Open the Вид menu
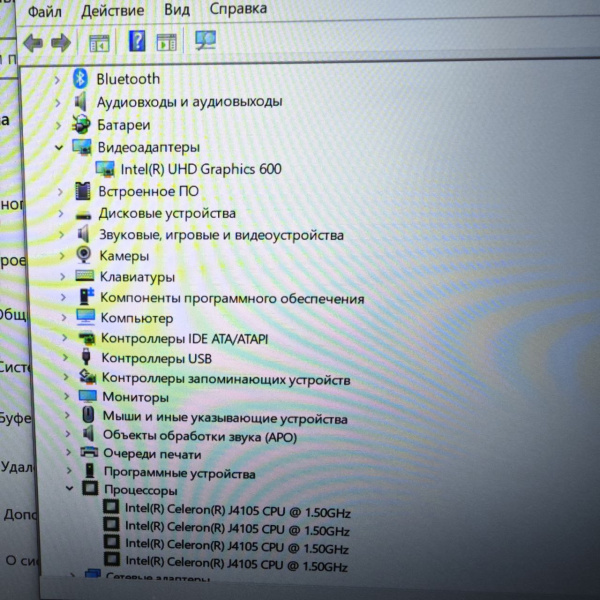 [x=177, y=9]
